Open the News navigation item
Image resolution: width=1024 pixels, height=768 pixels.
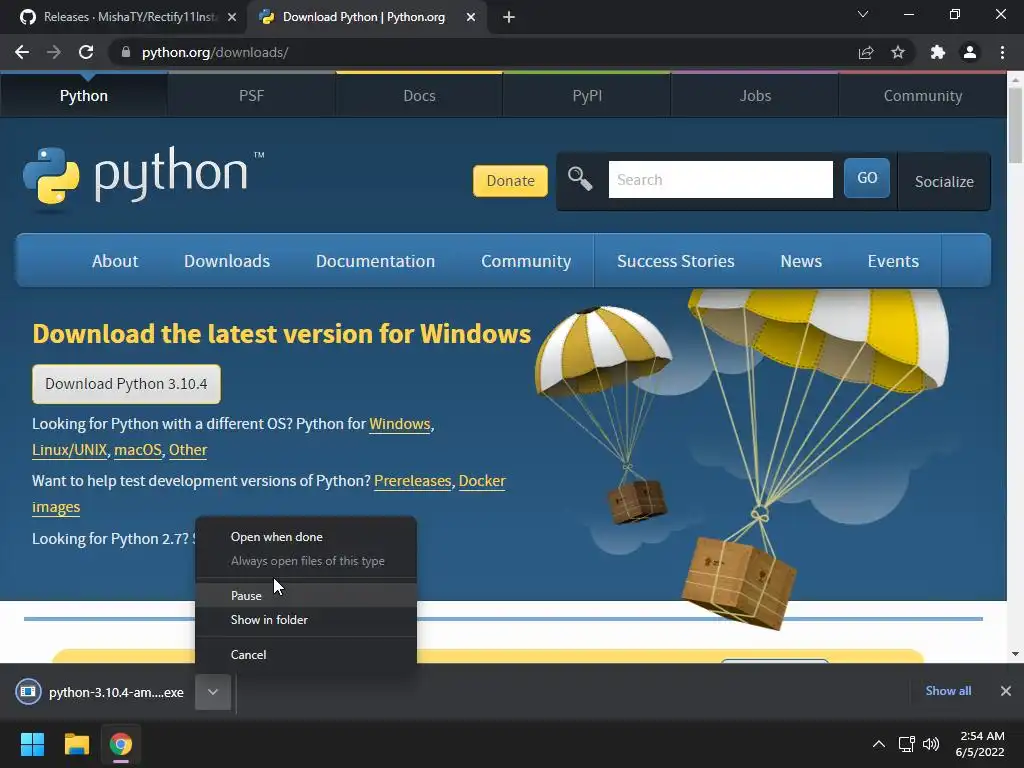pos(801,261)
